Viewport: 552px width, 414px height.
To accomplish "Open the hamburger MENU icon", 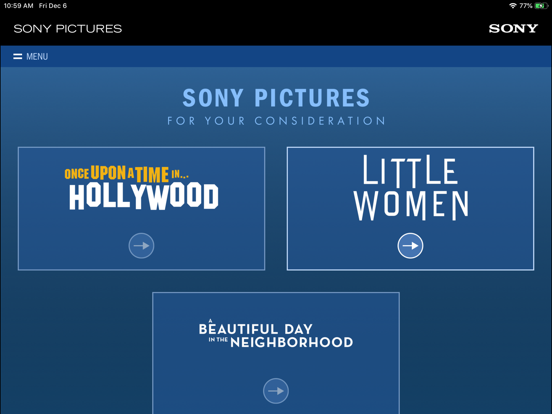I will pyautogui.click(x=18, y=56).
